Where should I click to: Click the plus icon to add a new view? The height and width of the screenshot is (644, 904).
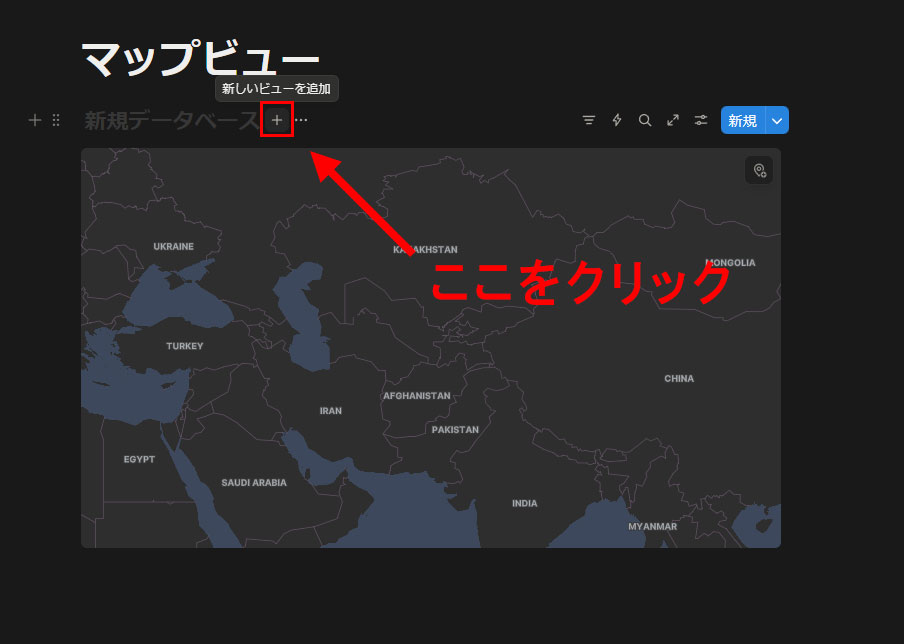[277, 121]
